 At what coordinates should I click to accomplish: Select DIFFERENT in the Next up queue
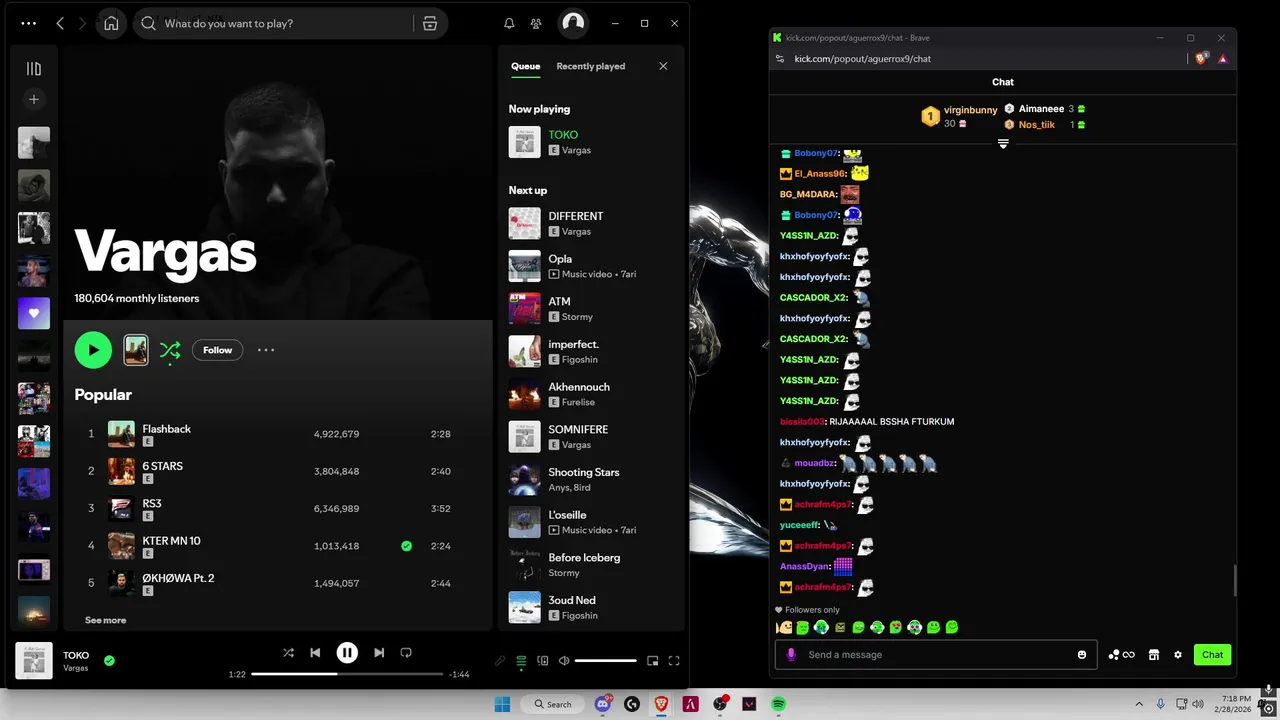[x=591, y=223]
